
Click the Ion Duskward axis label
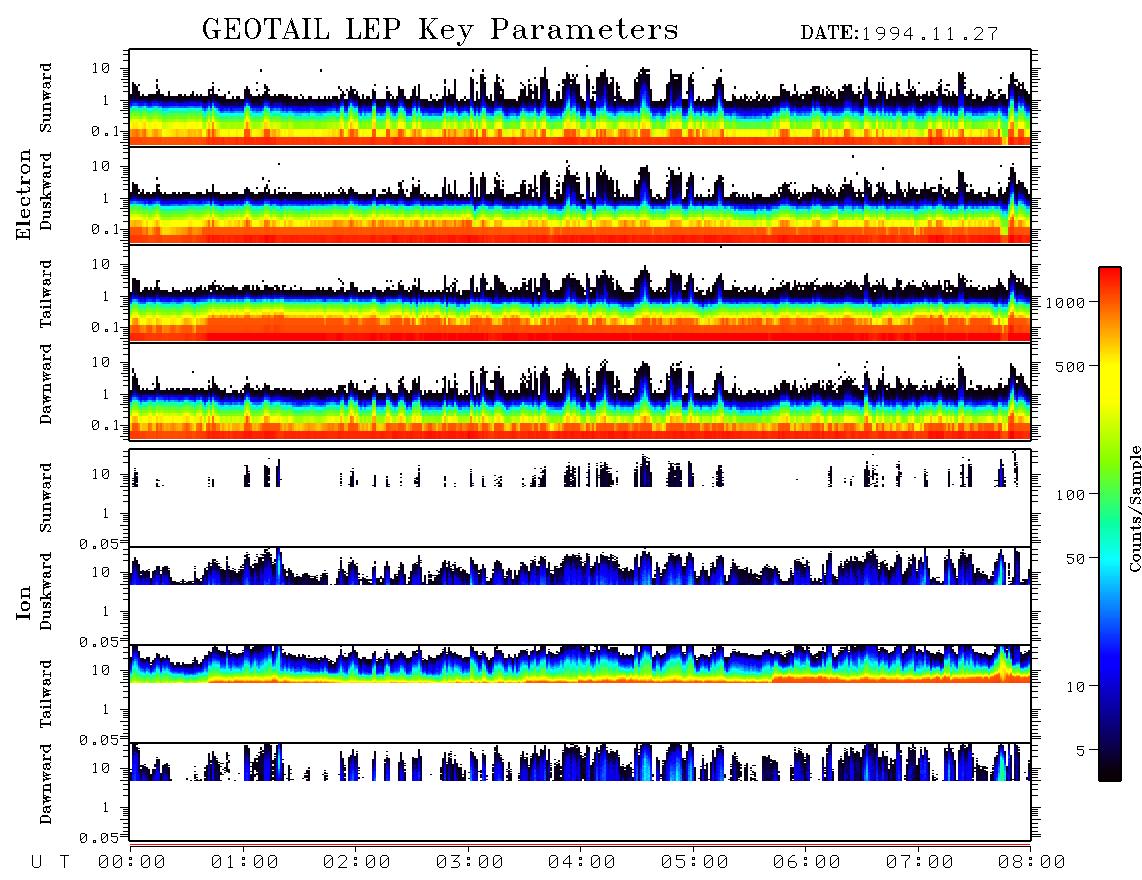tap(46, 592)
